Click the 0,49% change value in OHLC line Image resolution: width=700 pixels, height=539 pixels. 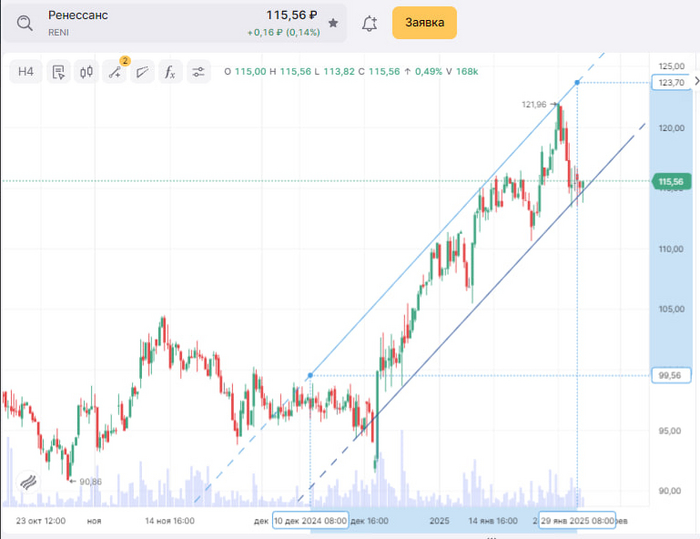(x=429, y=71)
